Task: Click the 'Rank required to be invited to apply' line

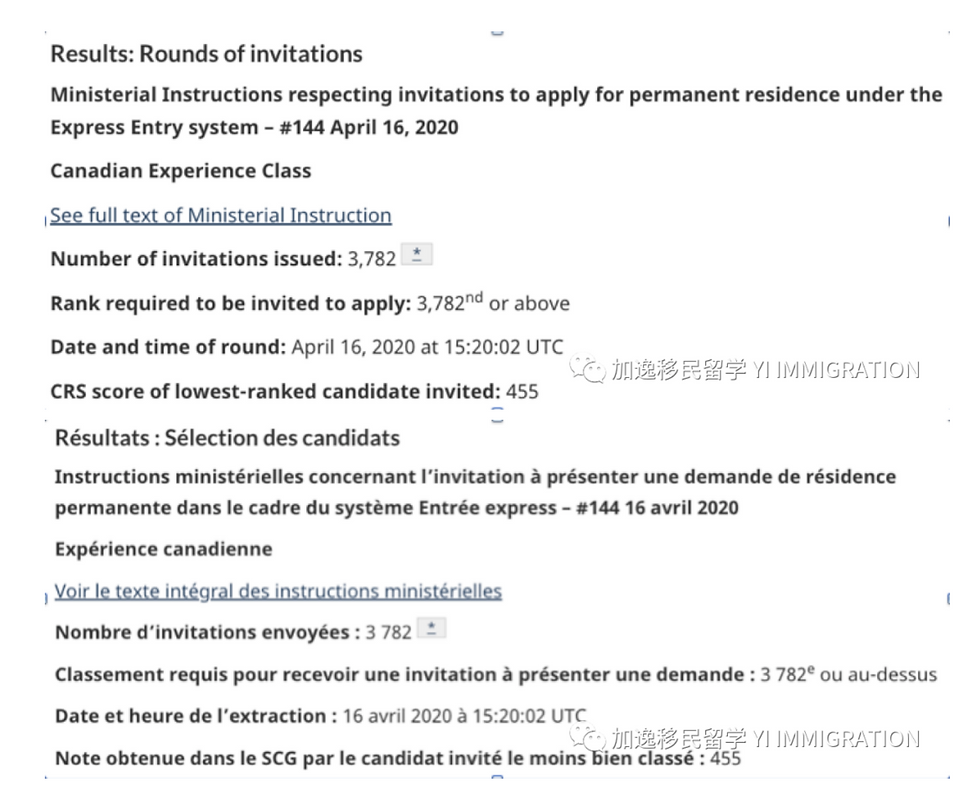Action: [310, 303]
